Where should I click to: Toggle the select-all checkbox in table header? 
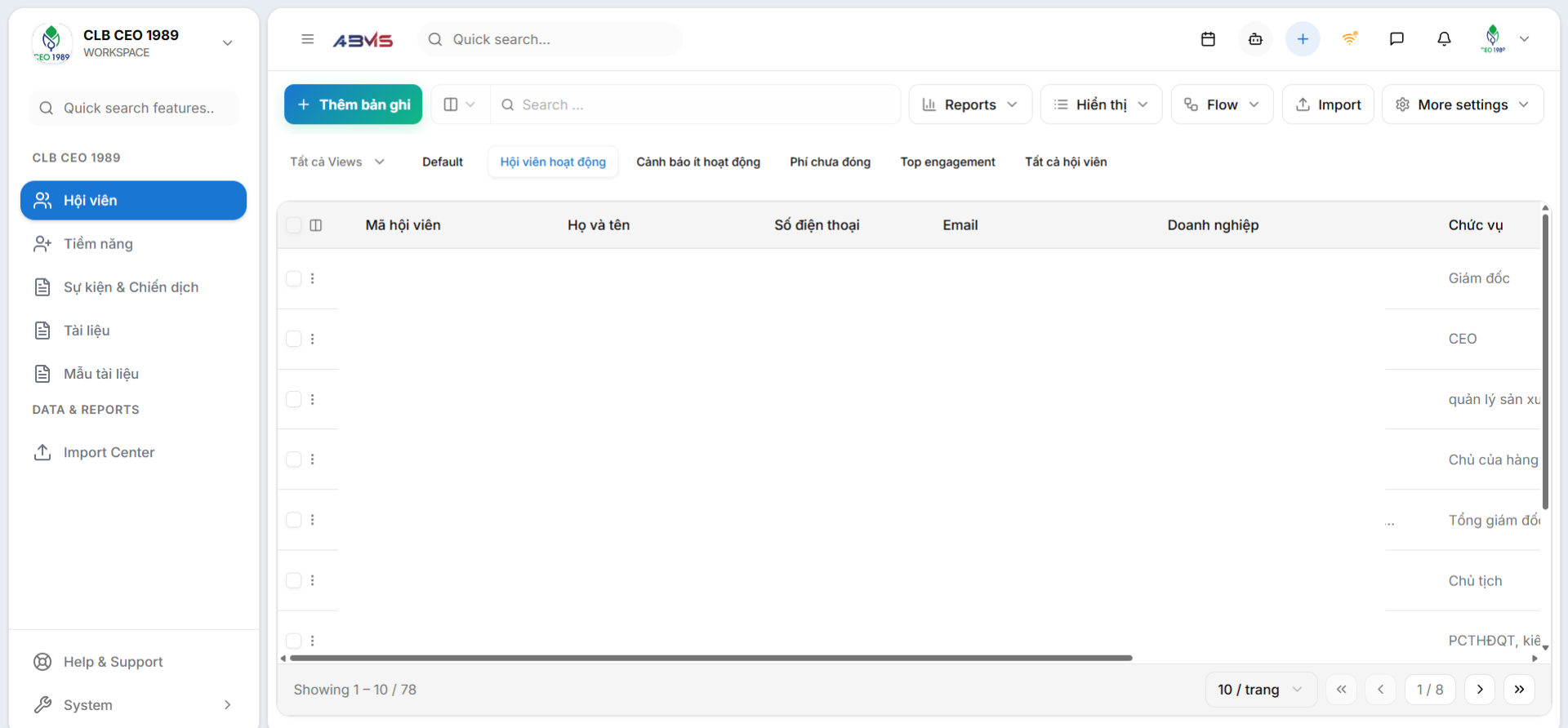[294, 225]
